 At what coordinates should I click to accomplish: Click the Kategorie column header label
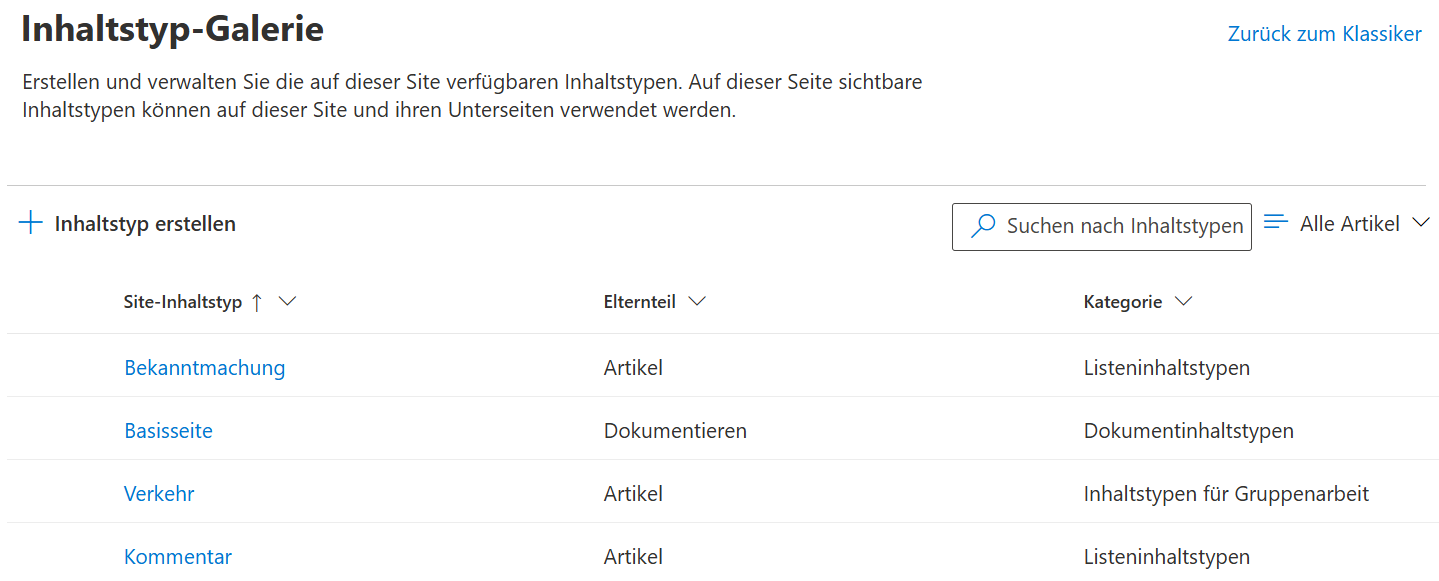coord(1123,302)
